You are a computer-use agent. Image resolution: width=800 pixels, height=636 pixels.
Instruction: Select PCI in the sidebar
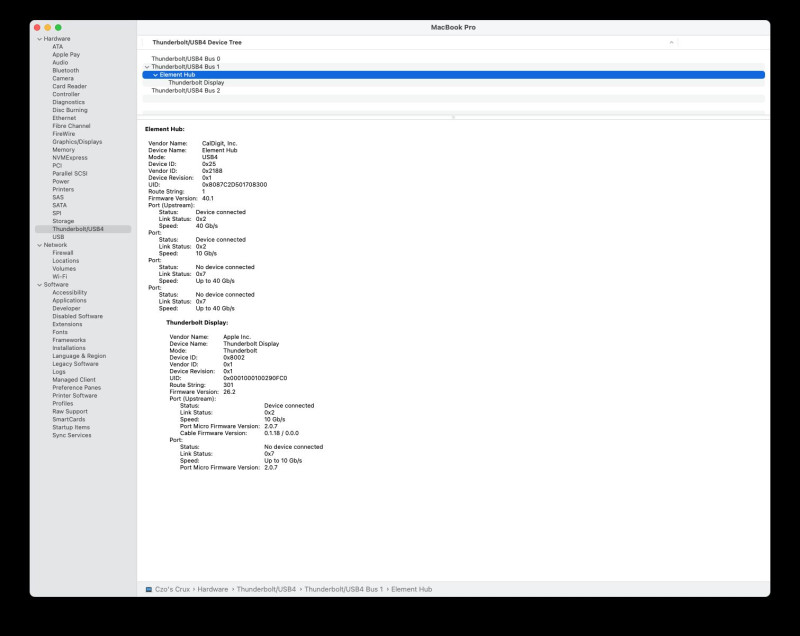pos(57,166)
